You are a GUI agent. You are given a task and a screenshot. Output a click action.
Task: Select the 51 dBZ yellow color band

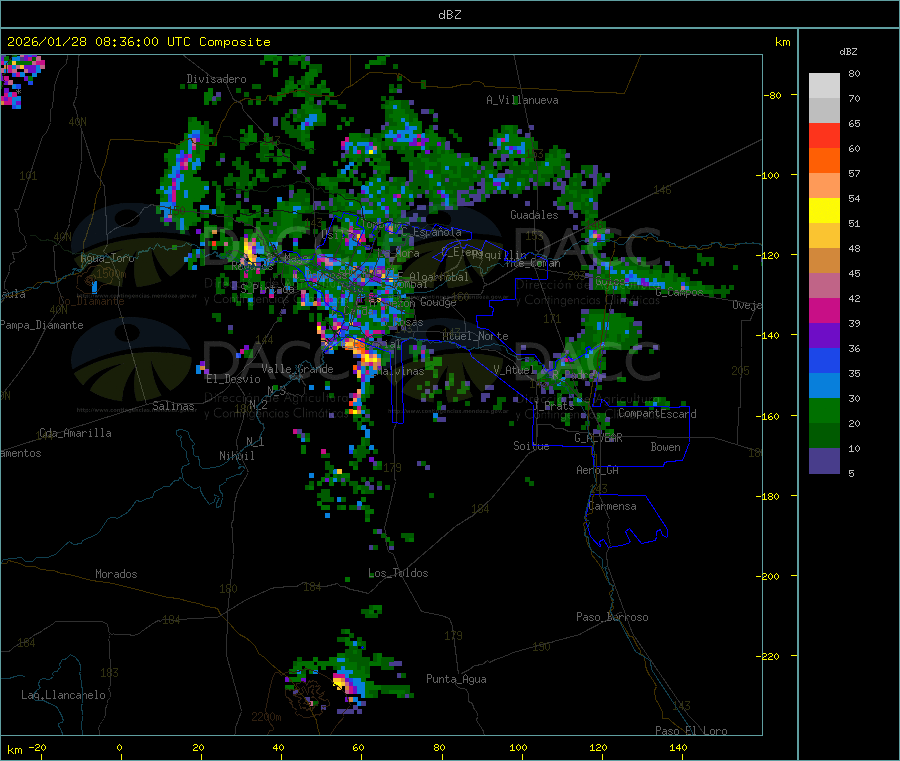pyautogui.click(x=824, y=211)
